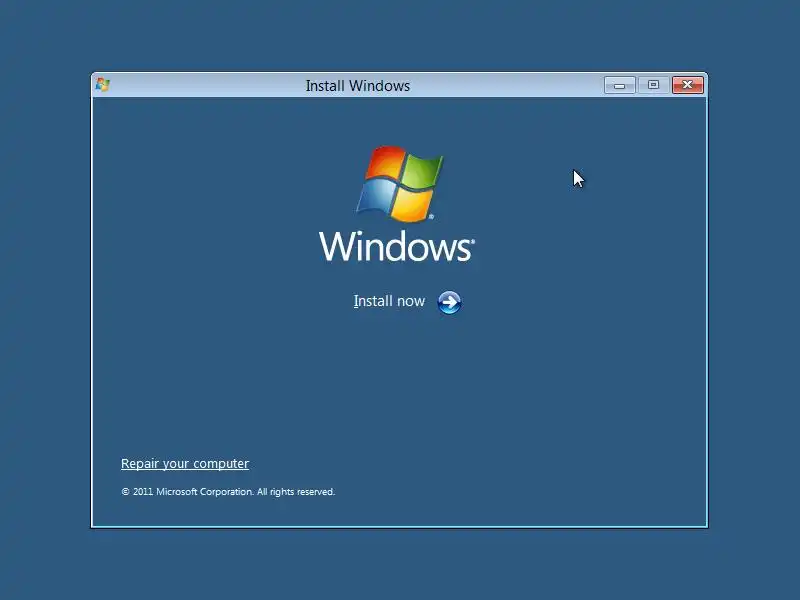Open the Repair your computer link
The image size is (800, 600).
point(185,463)
